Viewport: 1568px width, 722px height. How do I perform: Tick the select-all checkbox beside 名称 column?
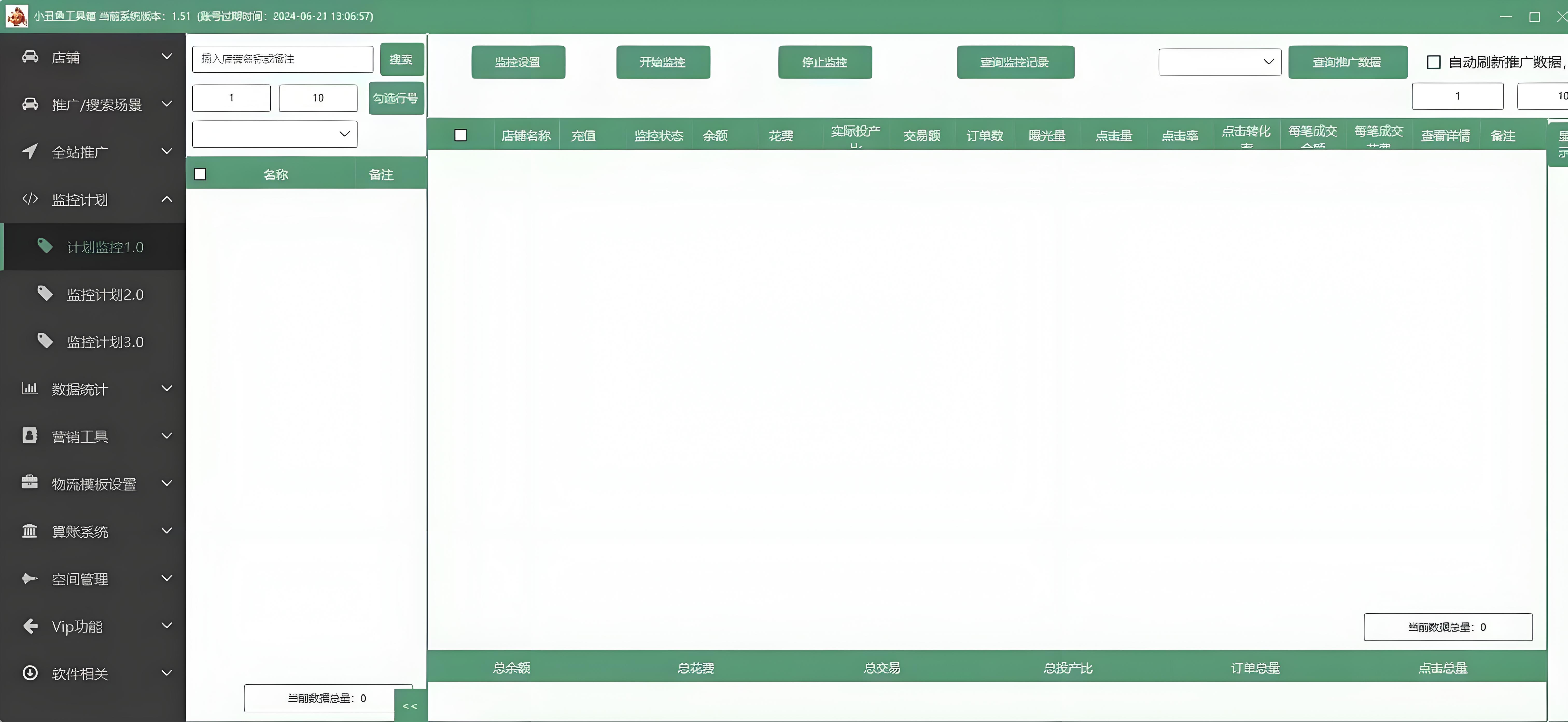pos(200,174)
